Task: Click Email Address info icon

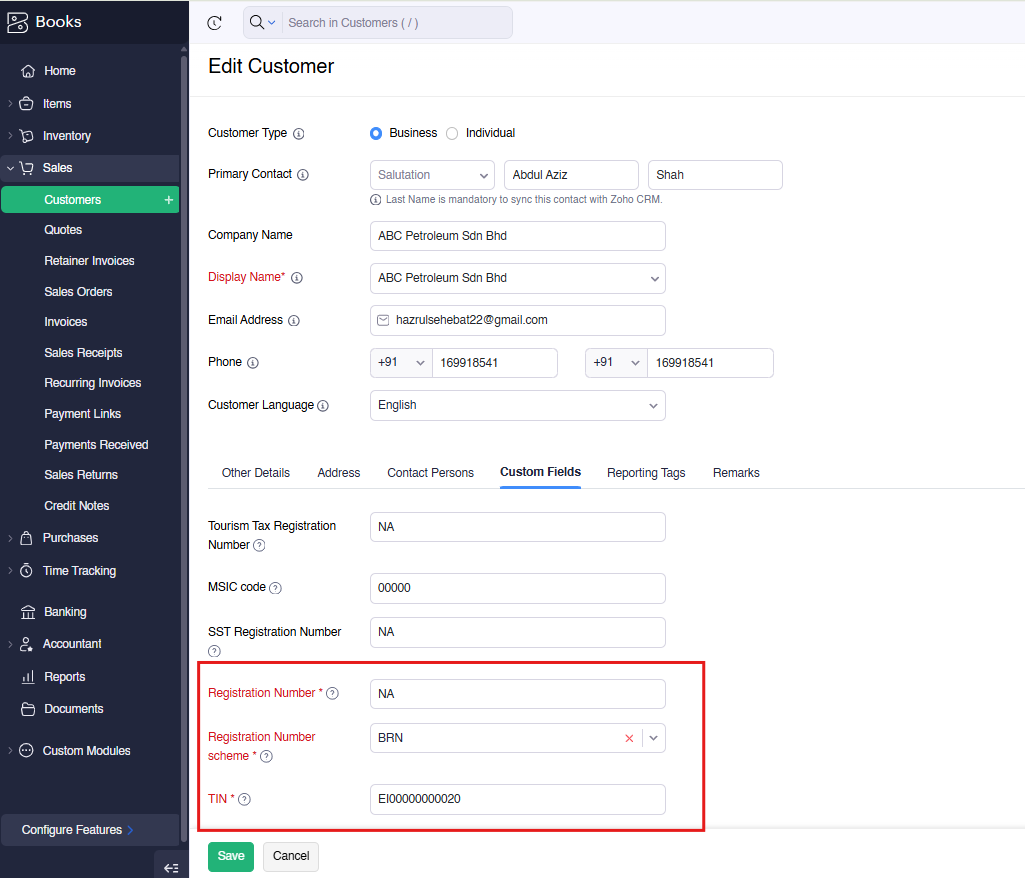Action: pyautogui.click(x=294, y=320)
